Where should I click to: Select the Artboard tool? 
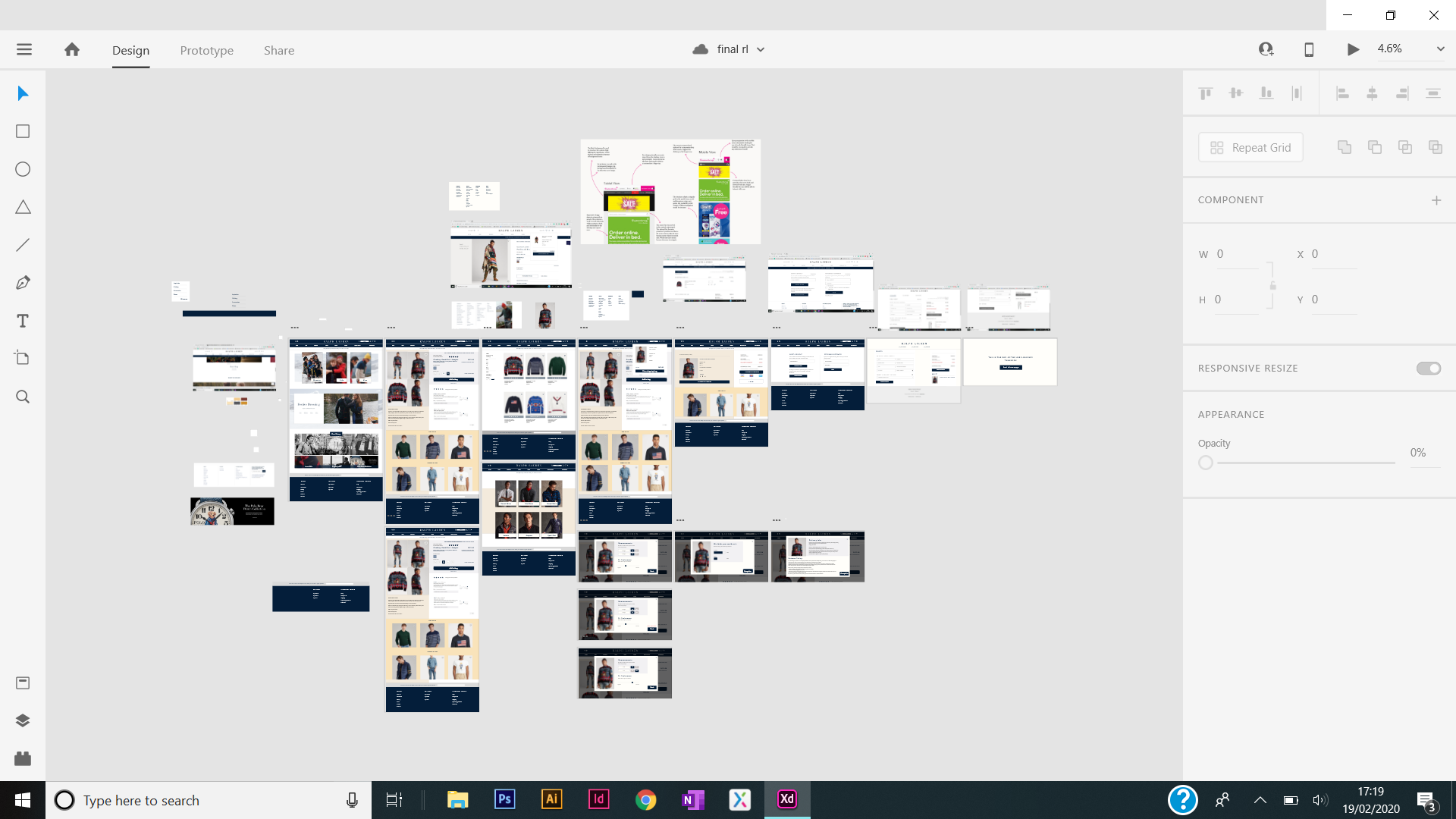point(23,358)
